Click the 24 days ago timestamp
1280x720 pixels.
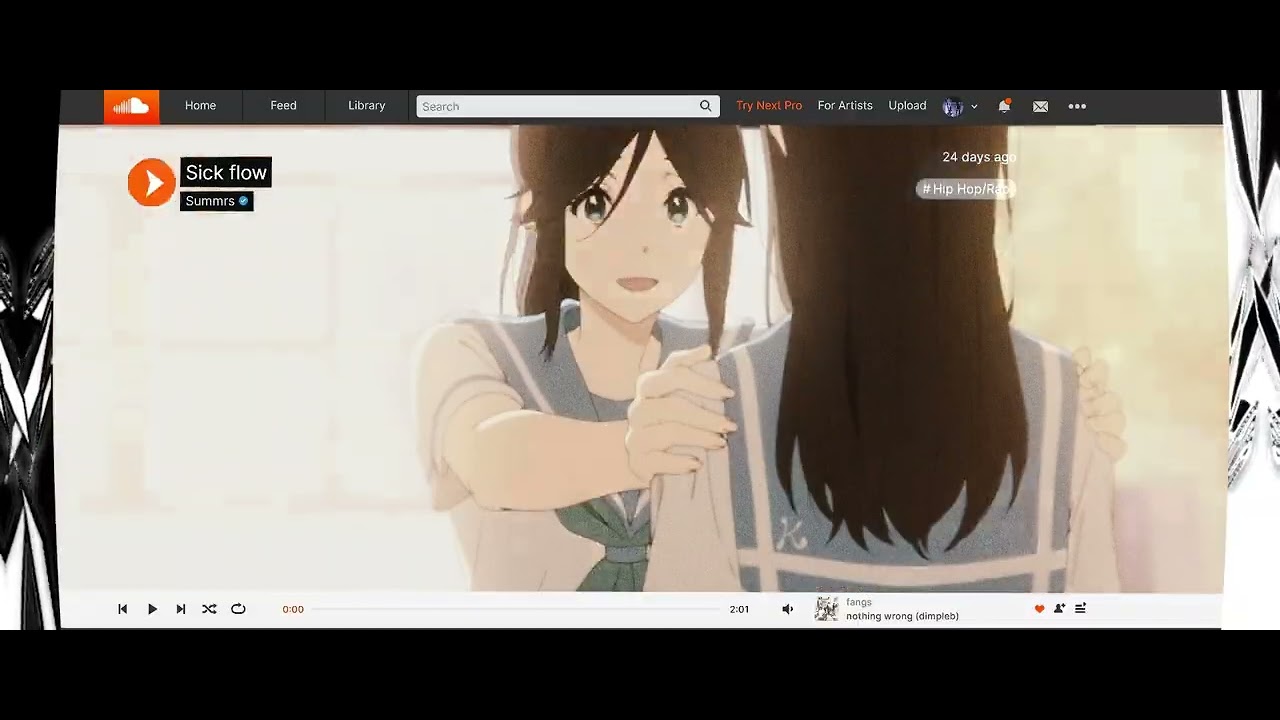(979, 157)
